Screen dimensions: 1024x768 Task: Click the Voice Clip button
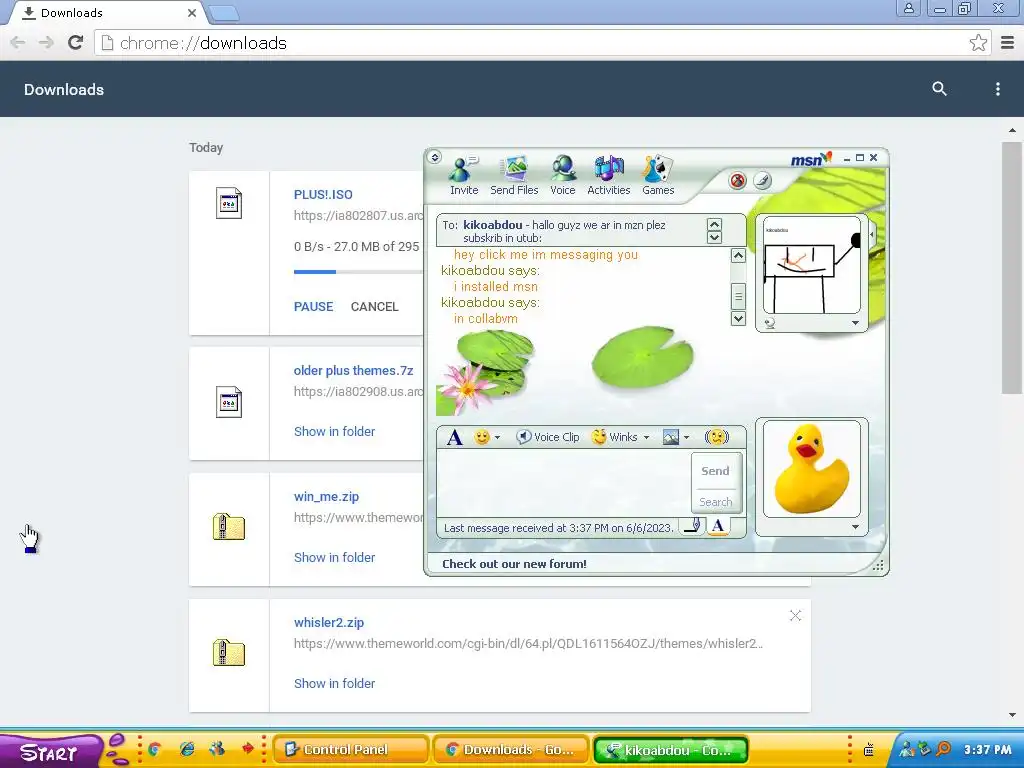tap(547, 437)
